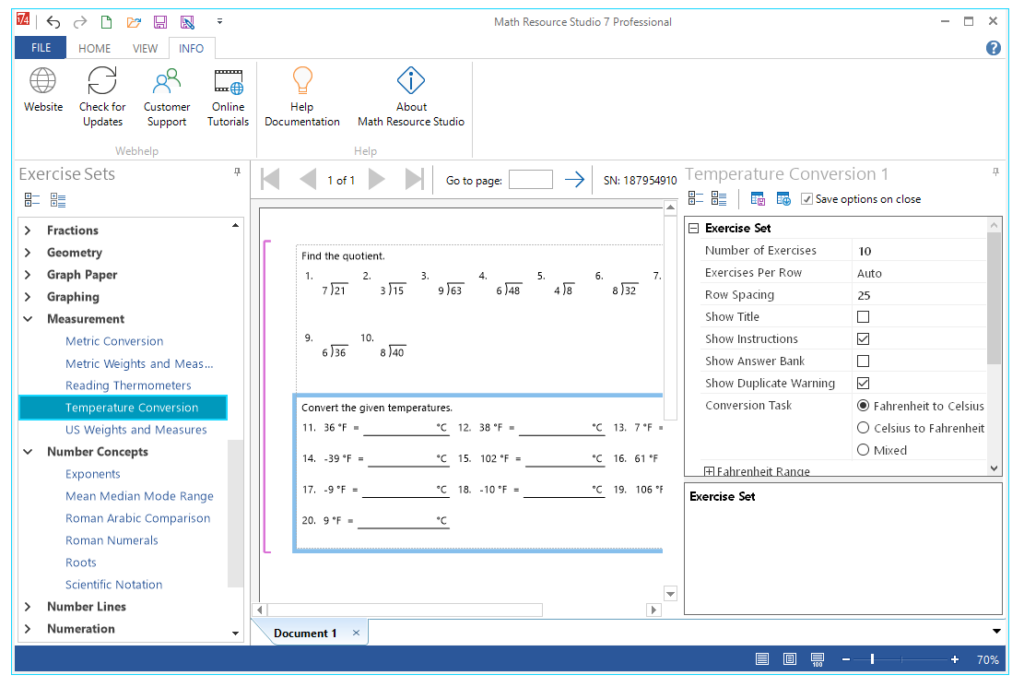Expand the Number Lines category
The width and height of the screenshot is (1024, 687).
[27, 607]
